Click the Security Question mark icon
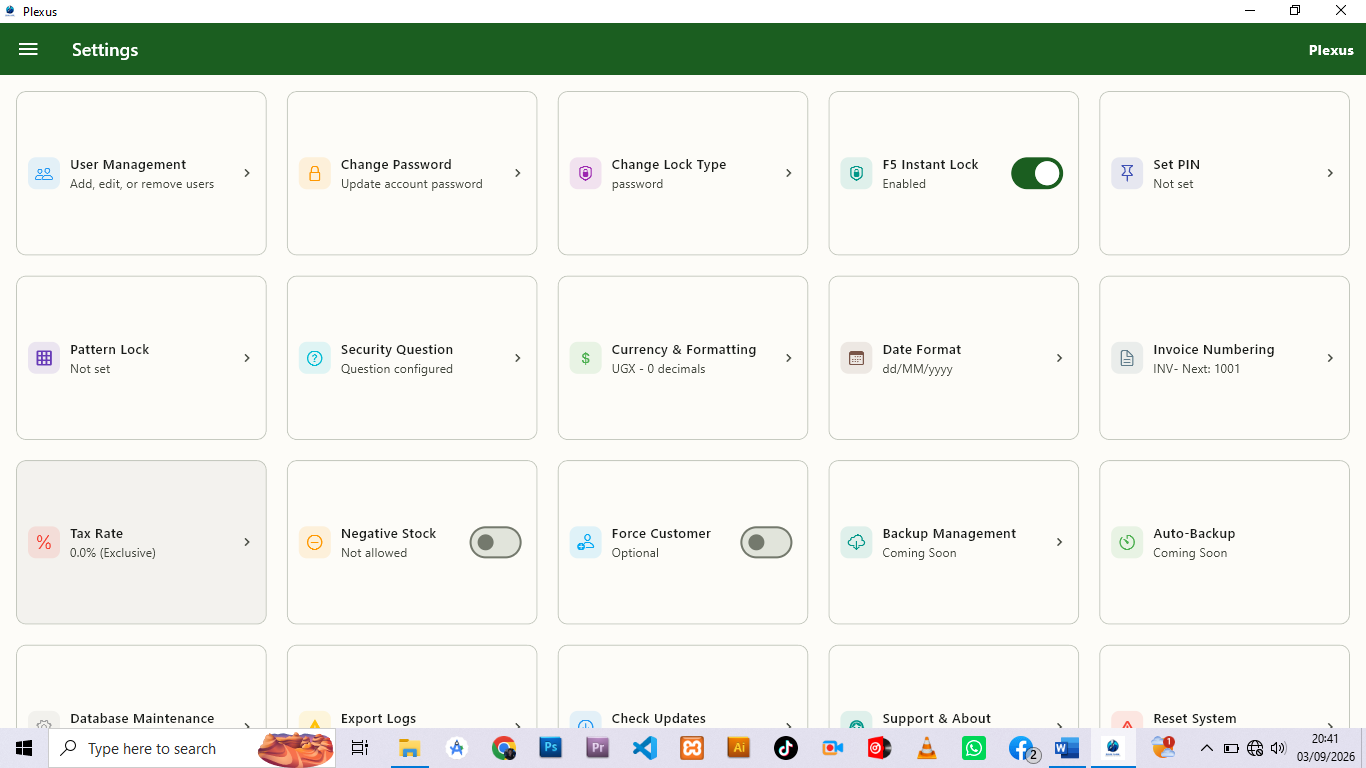The width and height of the screenshot is (1366, 768). click(x=315, y=358)
